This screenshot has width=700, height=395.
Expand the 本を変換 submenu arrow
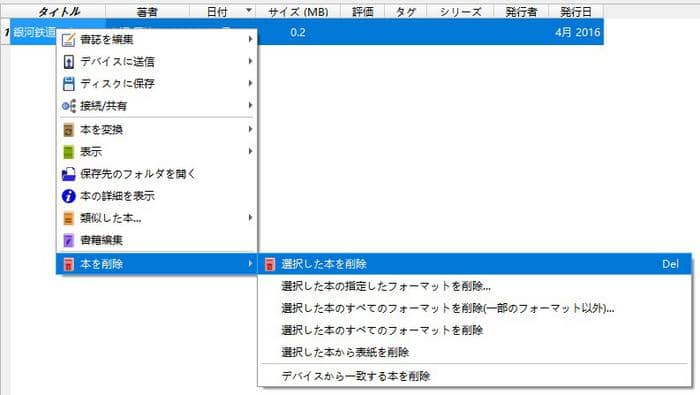pos(250,129)
